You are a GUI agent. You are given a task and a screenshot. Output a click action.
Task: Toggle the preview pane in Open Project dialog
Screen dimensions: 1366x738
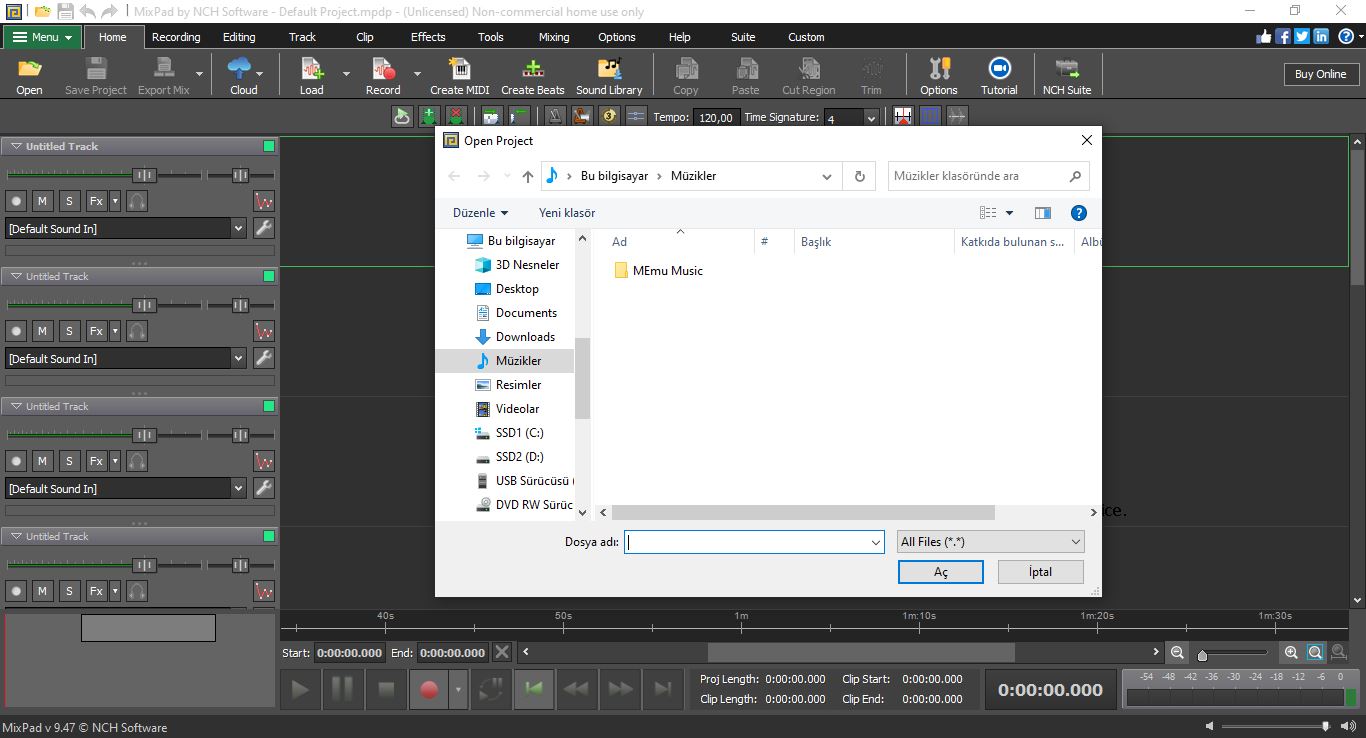1042,213
